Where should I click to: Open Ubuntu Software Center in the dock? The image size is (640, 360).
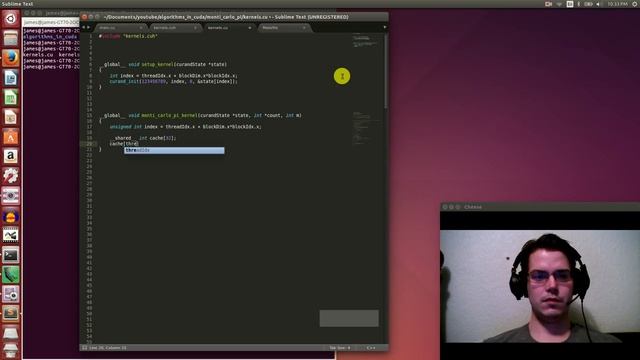[x=11, y=137]
